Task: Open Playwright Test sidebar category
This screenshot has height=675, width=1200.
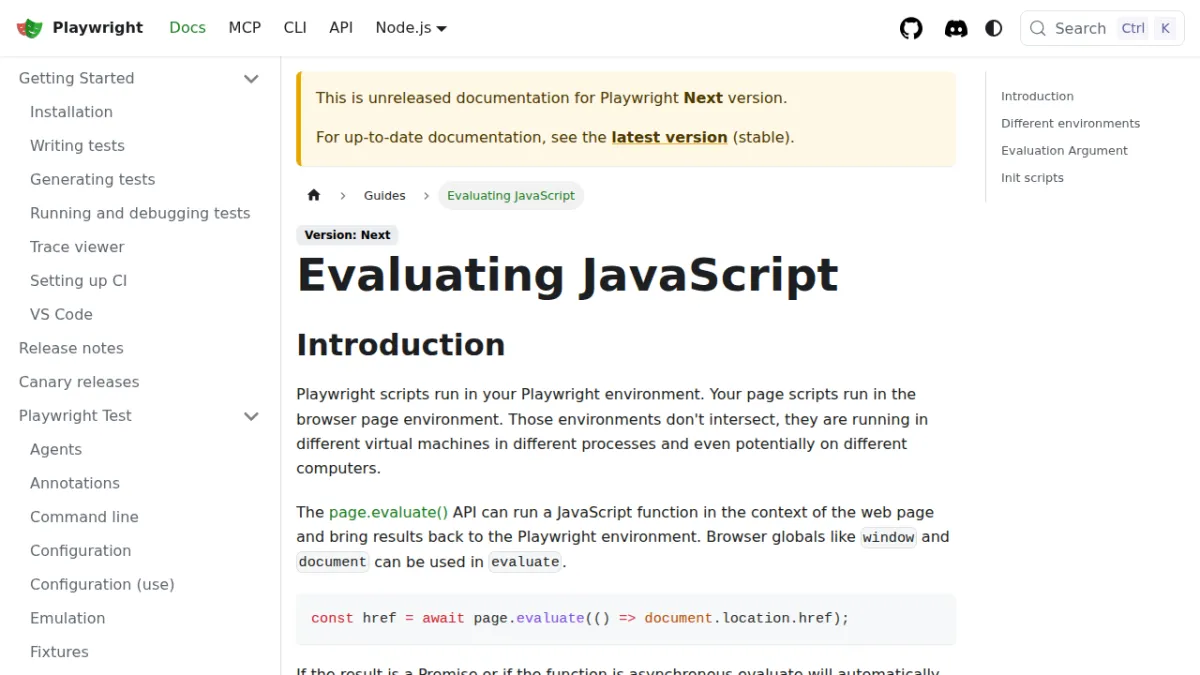Action: click(75, 416)
